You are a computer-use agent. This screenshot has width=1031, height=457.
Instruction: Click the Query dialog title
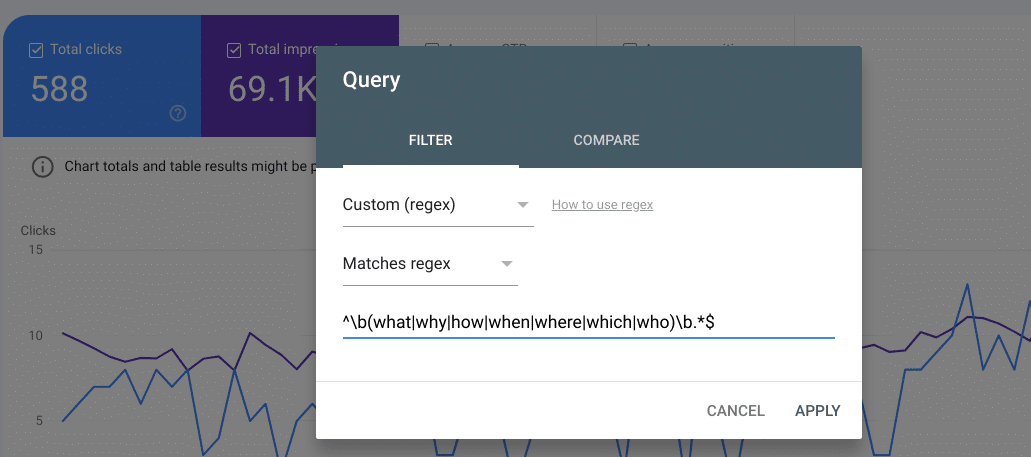371,80
